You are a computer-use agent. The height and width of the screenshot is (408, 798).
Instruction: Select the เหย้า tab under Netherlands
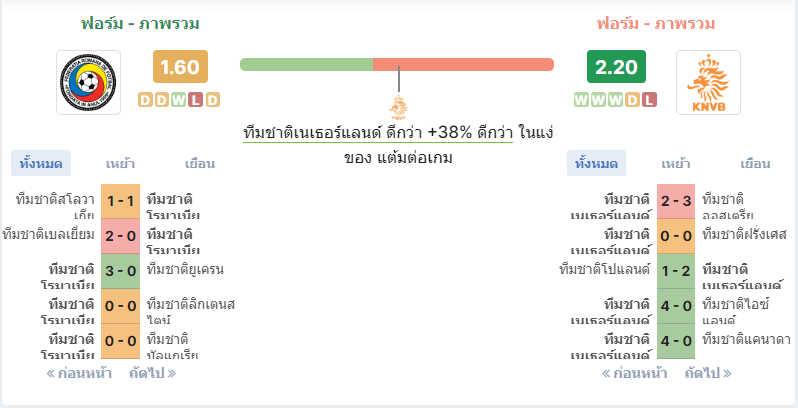tap(676, 164)
